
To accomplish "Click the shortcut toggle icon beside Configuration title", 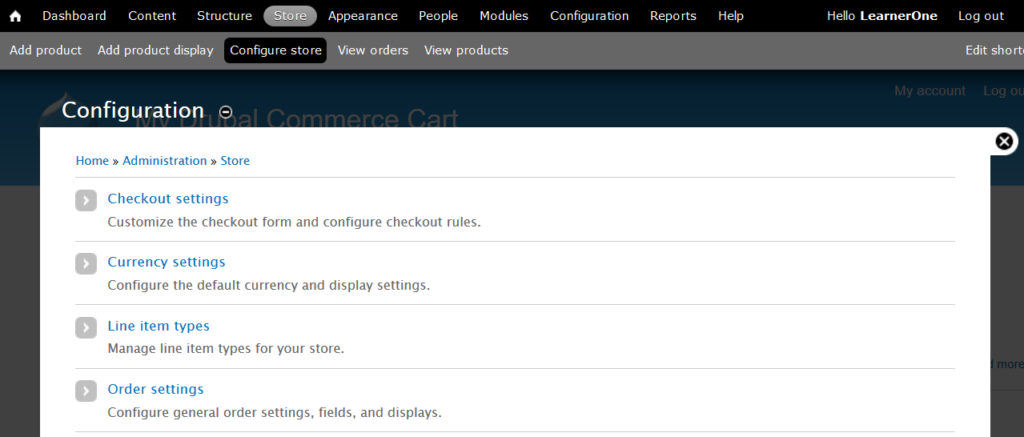I will click(226, 112).
